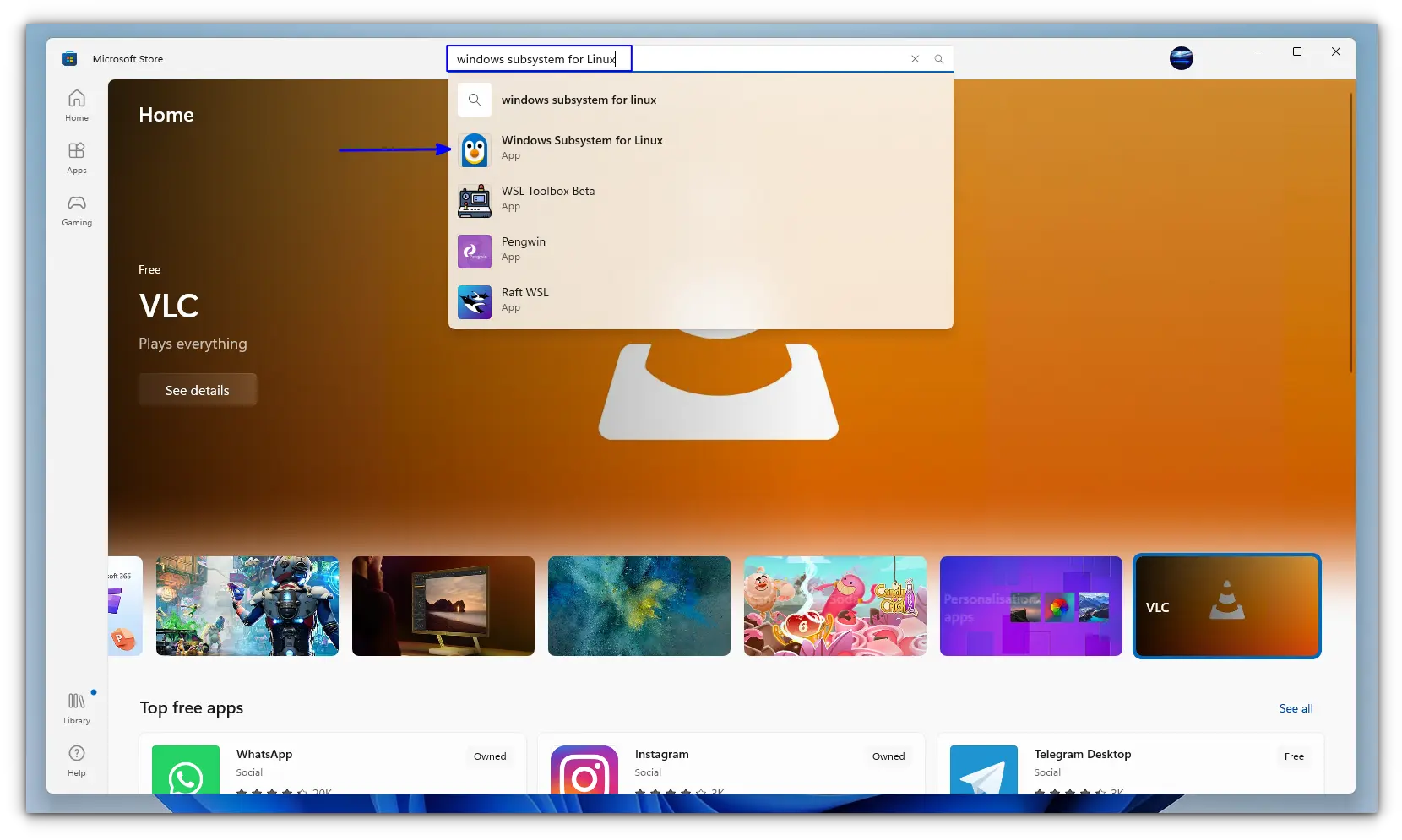Click the 'Plays everything' tagline
This screenshot has height=840, width=1402.
click(193, 344)
